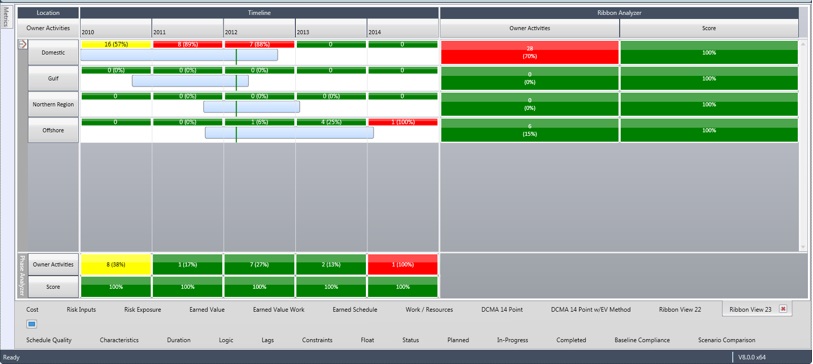Select the Schedule Quality metric group
Image resolution: width=813 pixels, height=364 pixels.
(49, 340)
